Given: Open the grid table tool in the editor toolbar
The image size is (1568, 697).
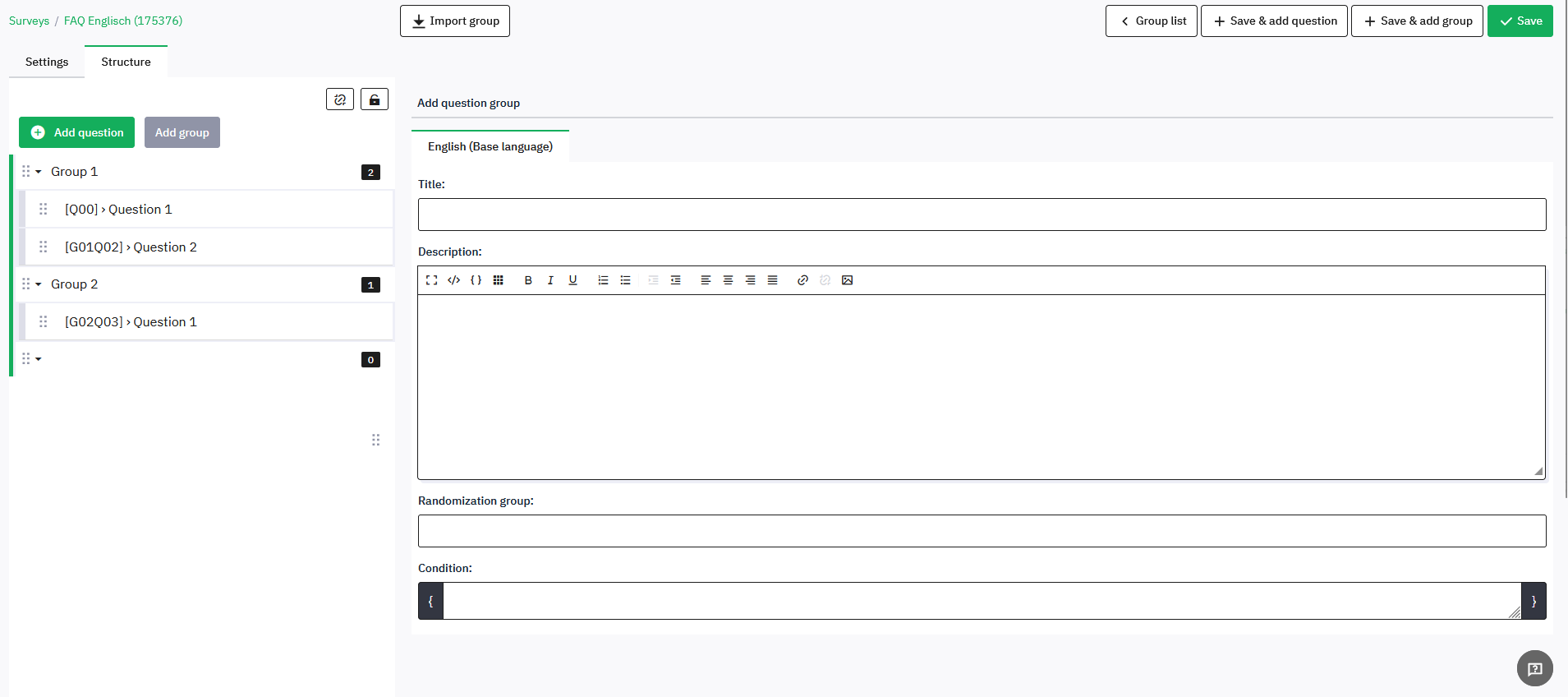Looking at the screenshot, I should 498,280.
